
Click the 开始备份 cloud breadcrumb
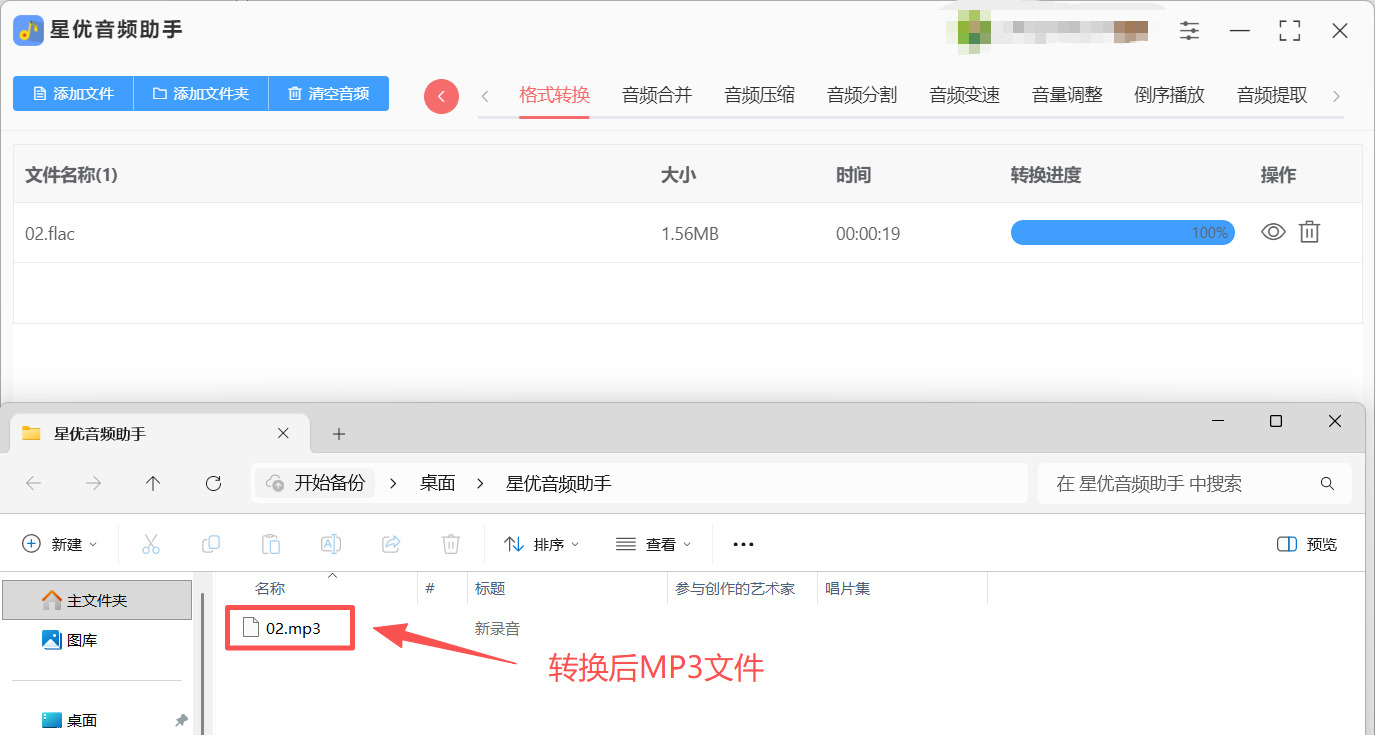click(316, 483)
